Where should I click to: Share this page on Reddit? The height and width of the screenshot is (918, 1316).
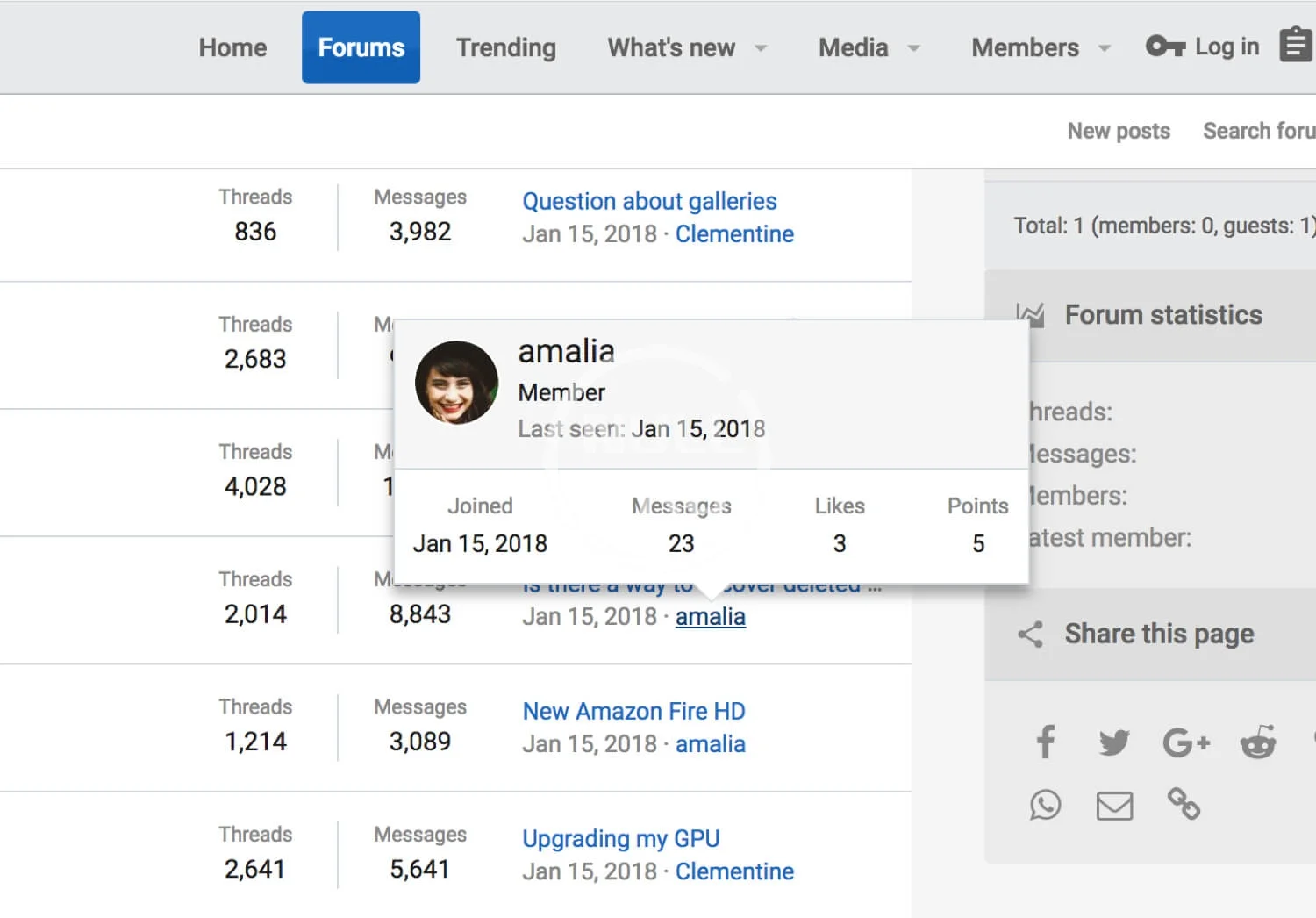pos(1257,742)
